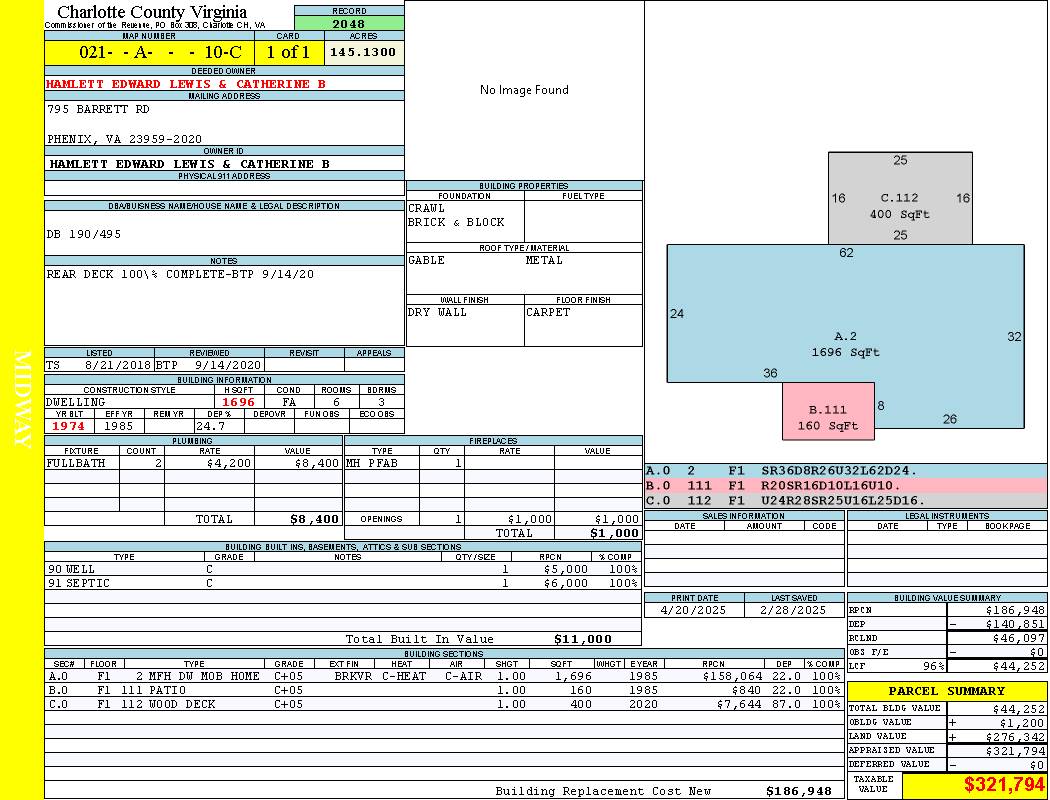Screen dimensions: 1050x800
Task: Click the No Image Found placeholder
Action: [524, 90]
